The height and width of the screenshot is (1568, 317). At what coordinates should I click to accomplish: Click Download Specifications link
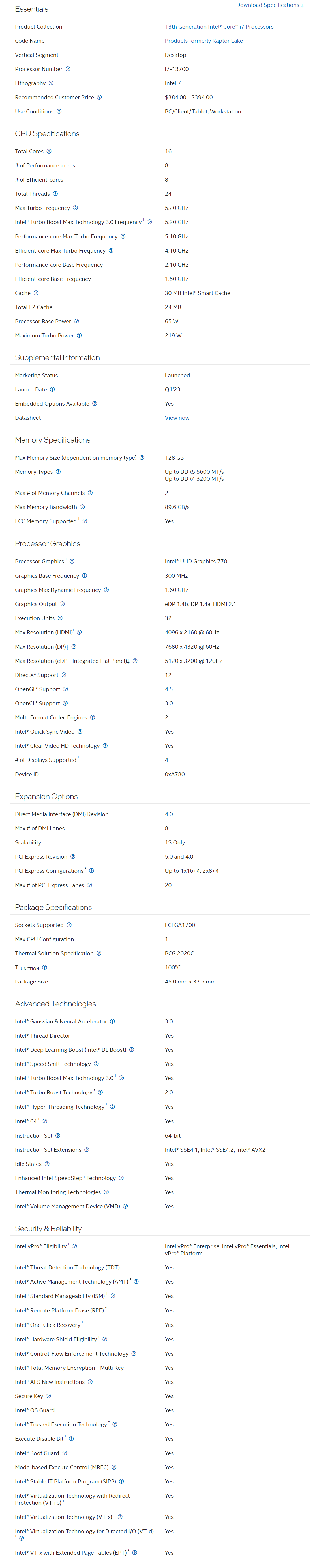coord(270,5)
